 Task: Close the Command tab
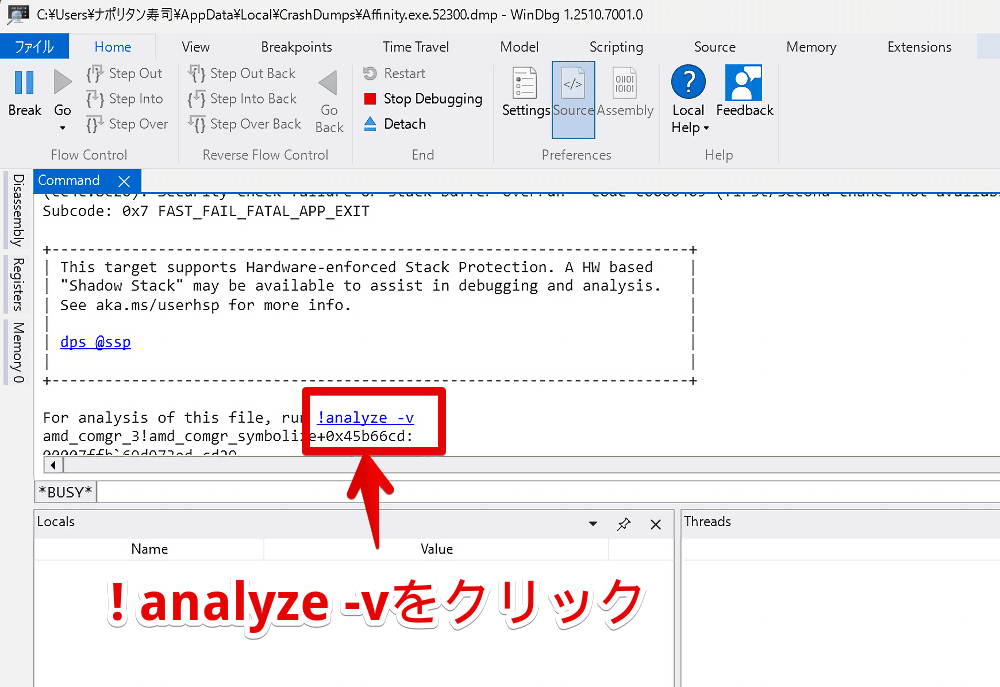[123, 181]
